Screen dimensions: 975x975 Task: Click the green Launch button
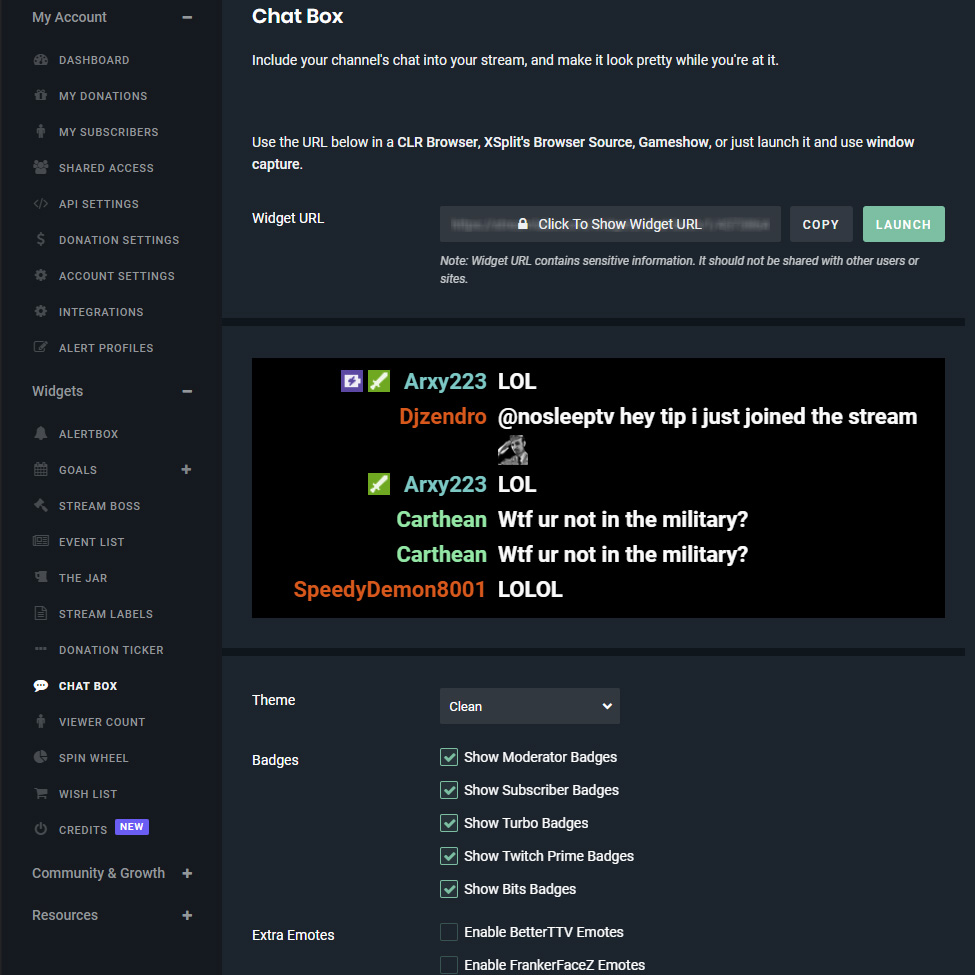point(903,225)
